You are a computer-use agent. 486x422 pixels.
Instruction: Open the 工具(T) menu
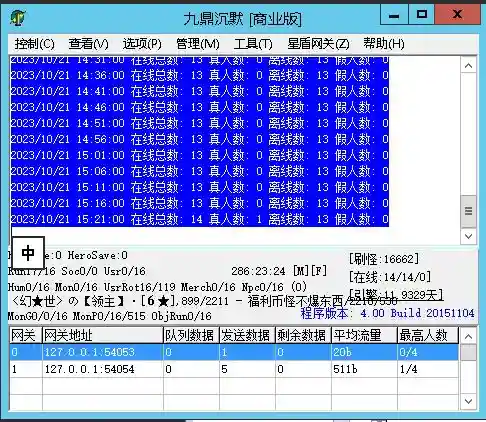click(253, 44)
